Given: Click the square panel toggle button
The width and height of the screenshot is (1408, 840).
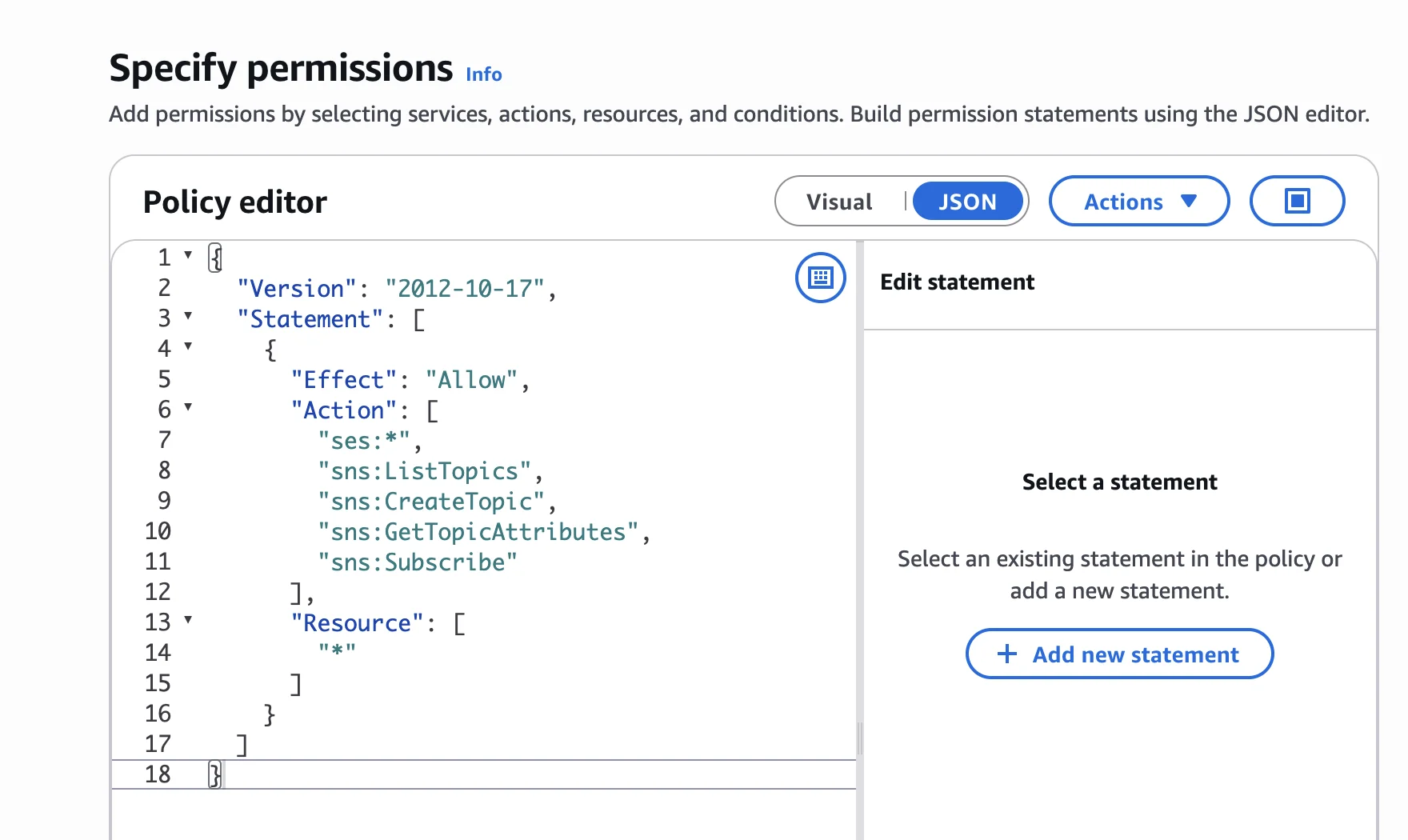Looking at the screenshot, I should coord(1297,201).
